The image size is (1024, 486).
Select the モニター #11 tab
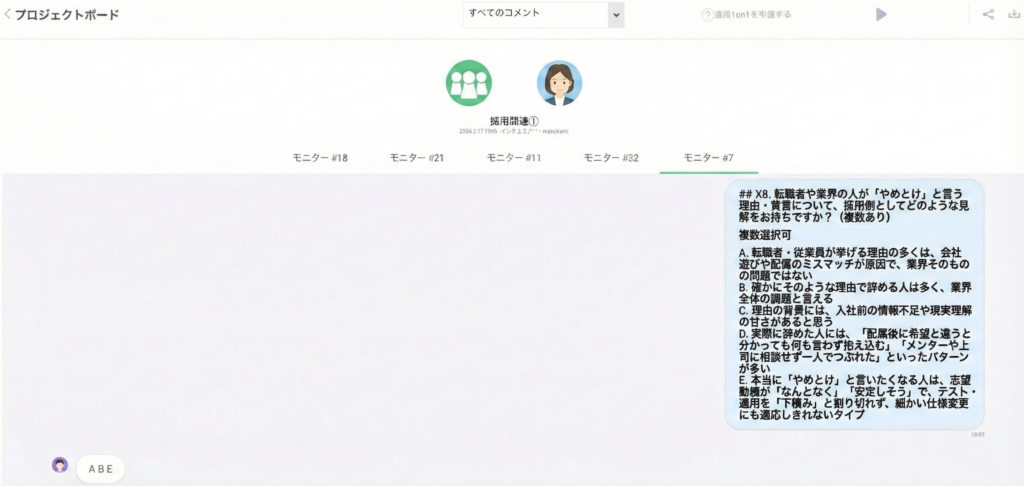[514, 158]
